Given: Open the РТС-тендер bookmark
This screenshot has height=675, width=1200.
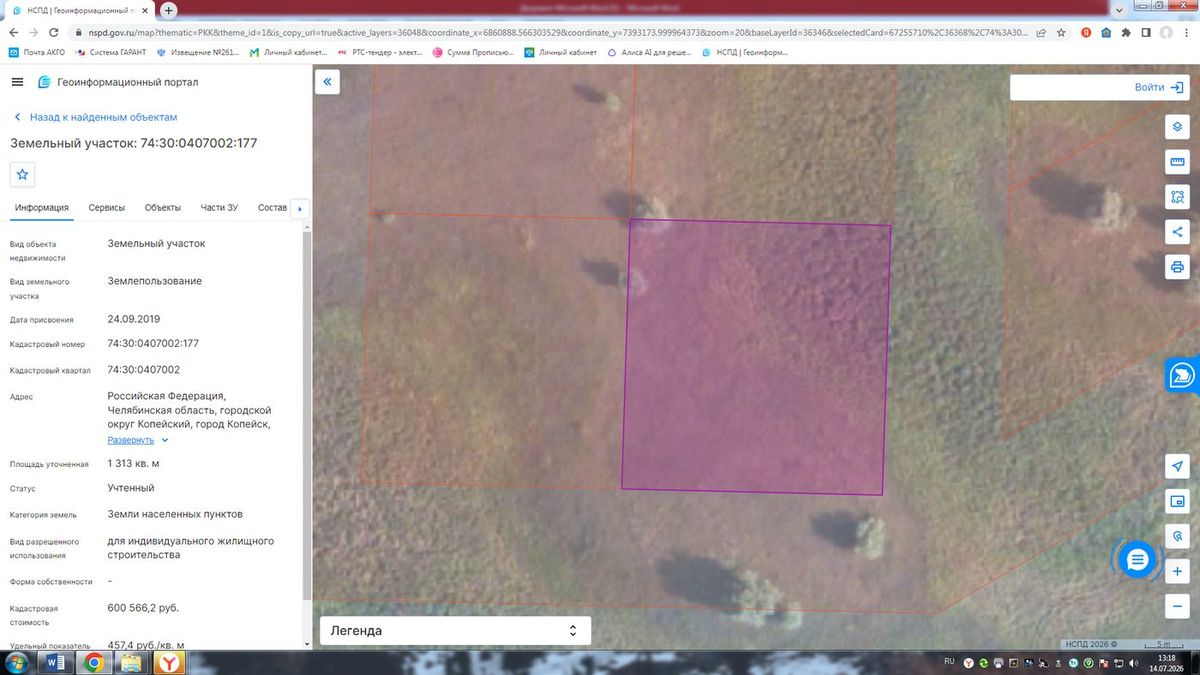Looking at the screenshot, I should 380,52.
